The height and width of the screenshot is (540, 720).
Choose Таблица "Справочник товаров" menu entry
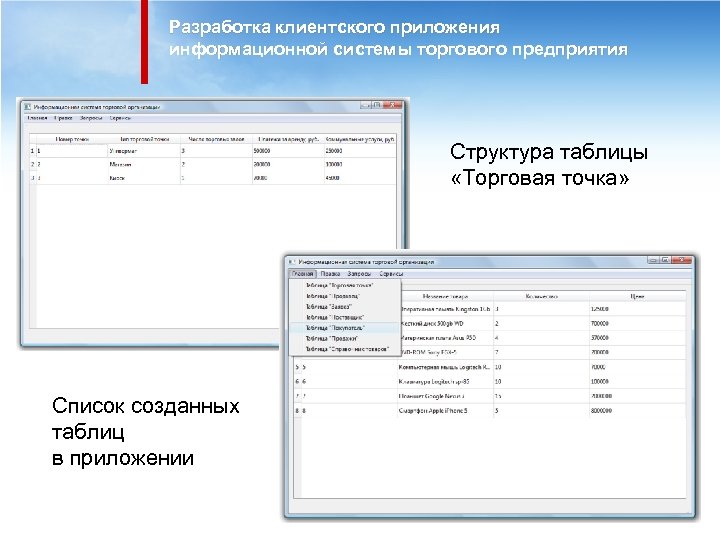345,349
